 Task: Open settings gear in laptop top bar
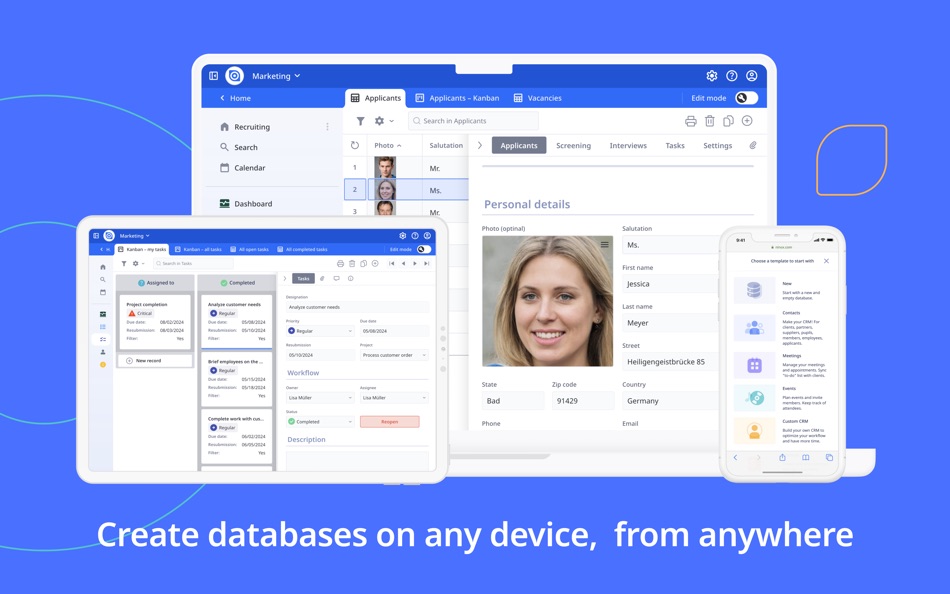pos(712,76)
